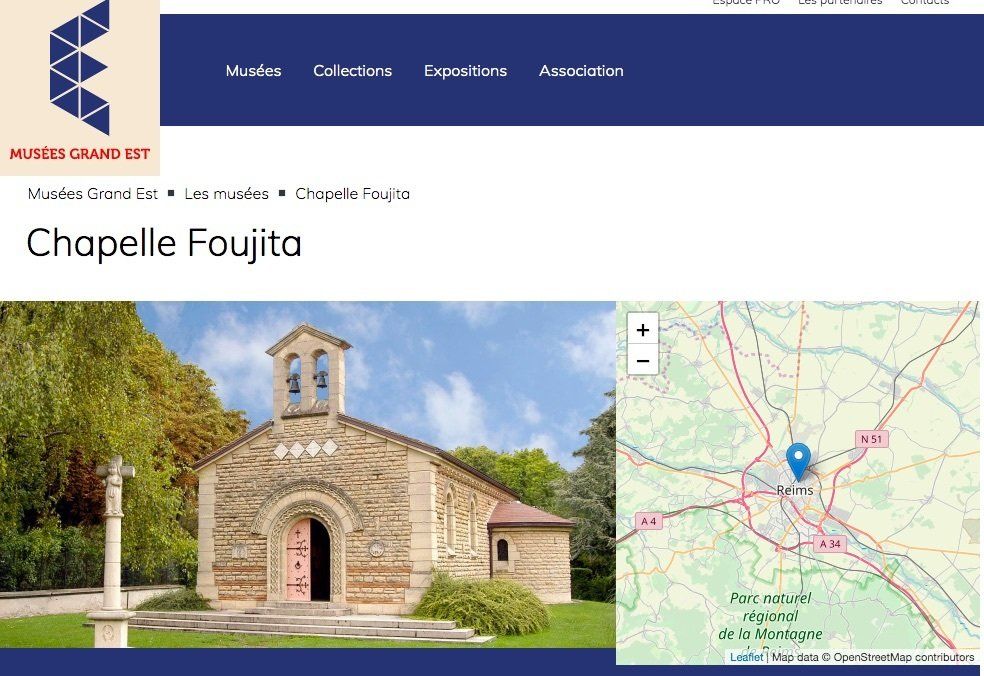Select the blue Reims map marker
984x676 pixels.
pos(798,462)
